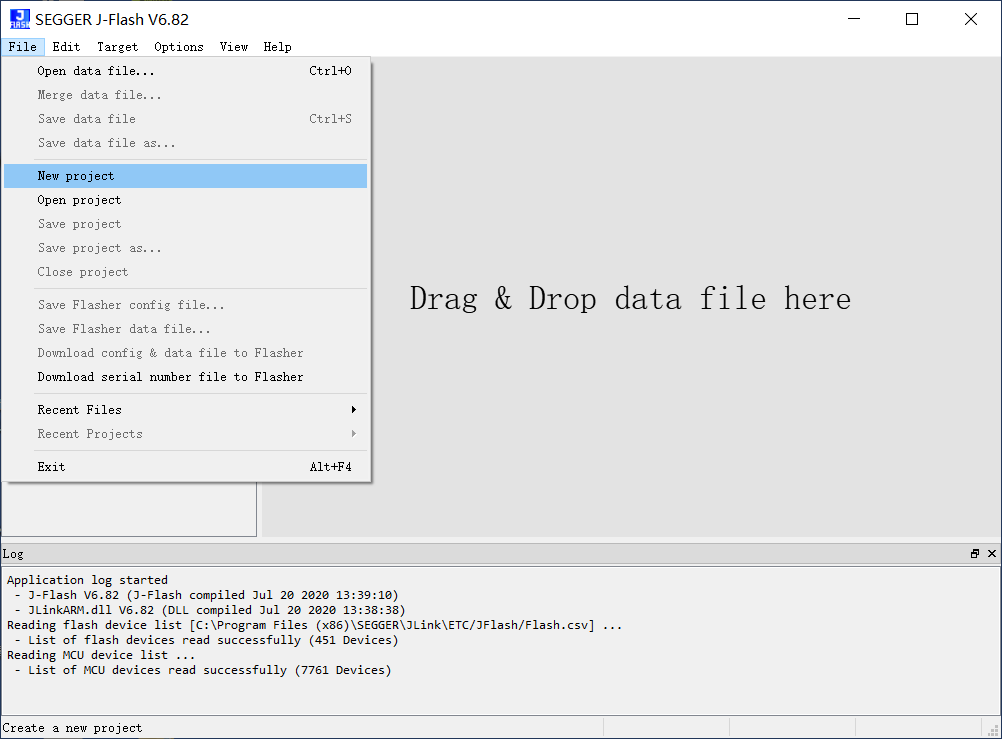
Task: Select Download serial number file to Flasher
Action: (x=185, y=377)
